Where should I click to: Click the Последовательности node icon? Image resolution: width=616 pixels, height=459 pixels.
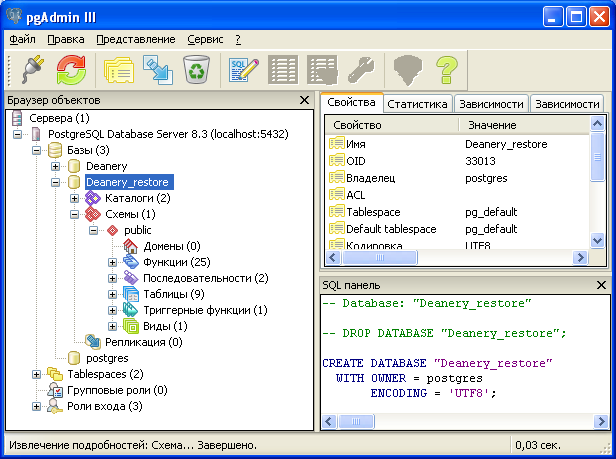click(x=131, y=278)
